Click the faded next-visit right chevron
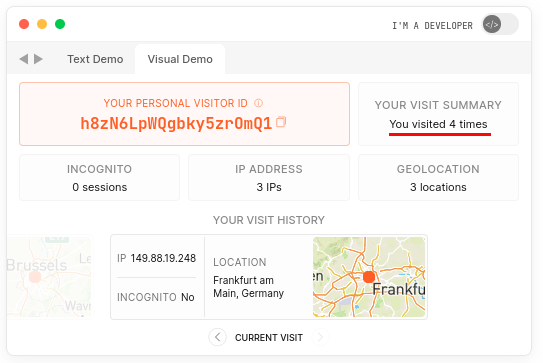Screen dimensions: 543x363 click(320, 337)
